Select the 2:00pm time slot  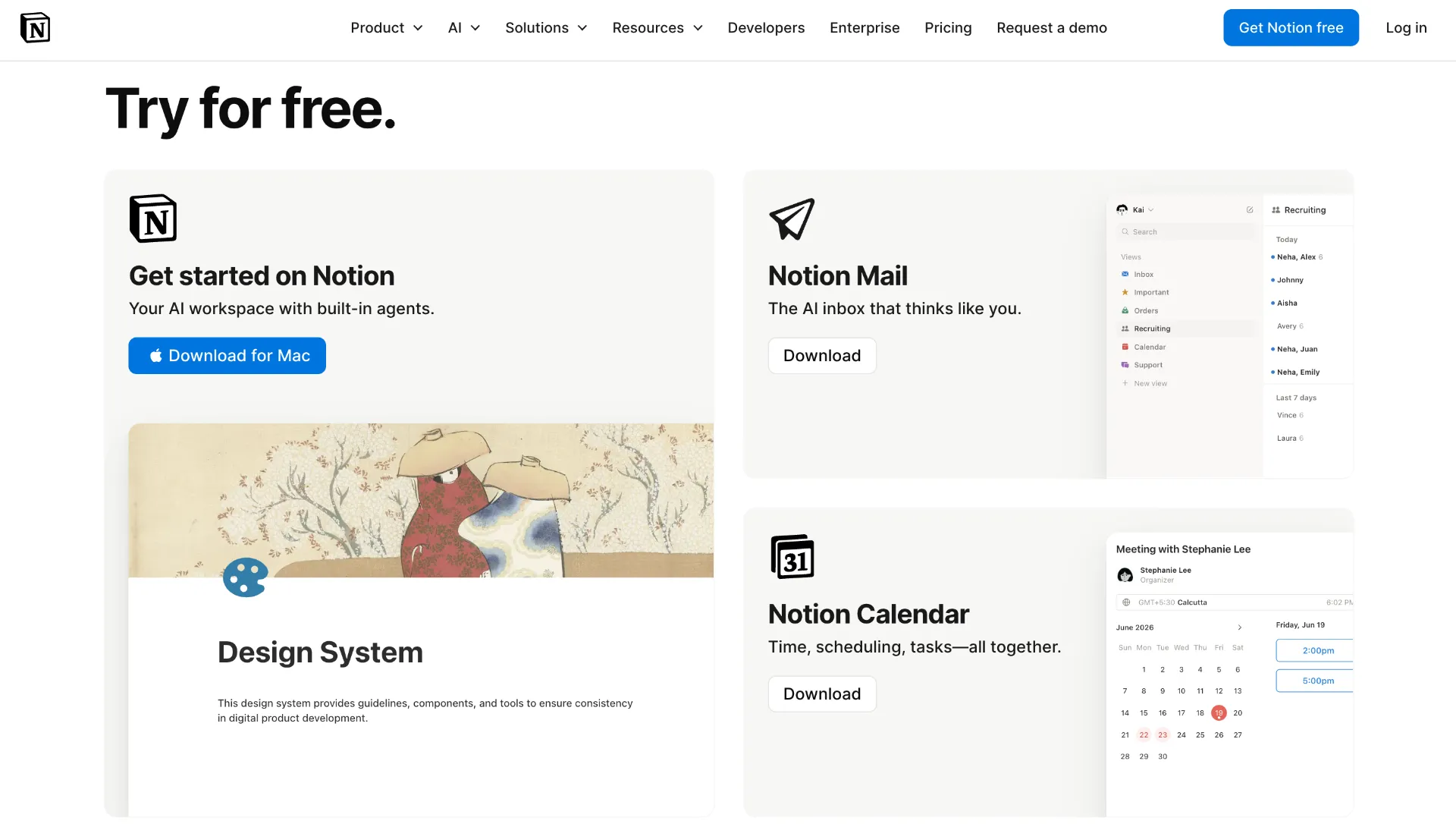[x=1315, y=651]
